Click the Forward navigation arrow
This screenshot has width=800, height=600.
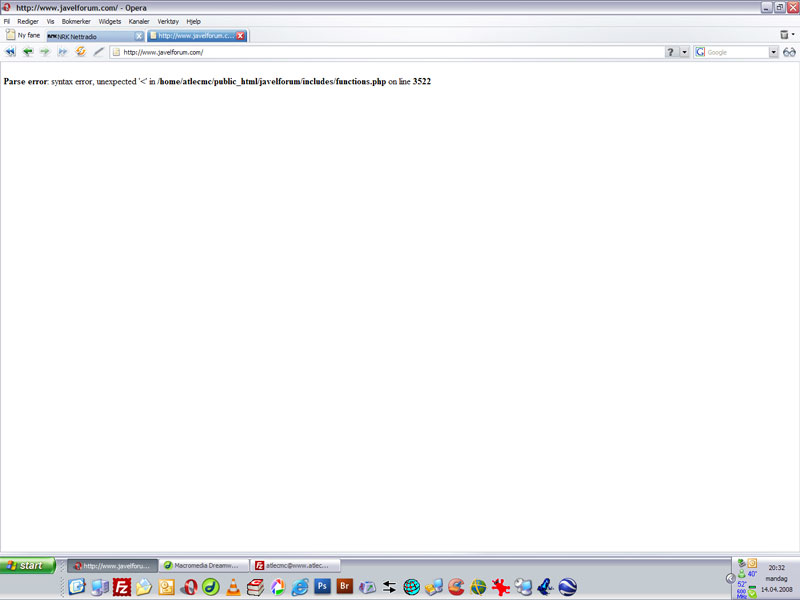pos(44,52)
